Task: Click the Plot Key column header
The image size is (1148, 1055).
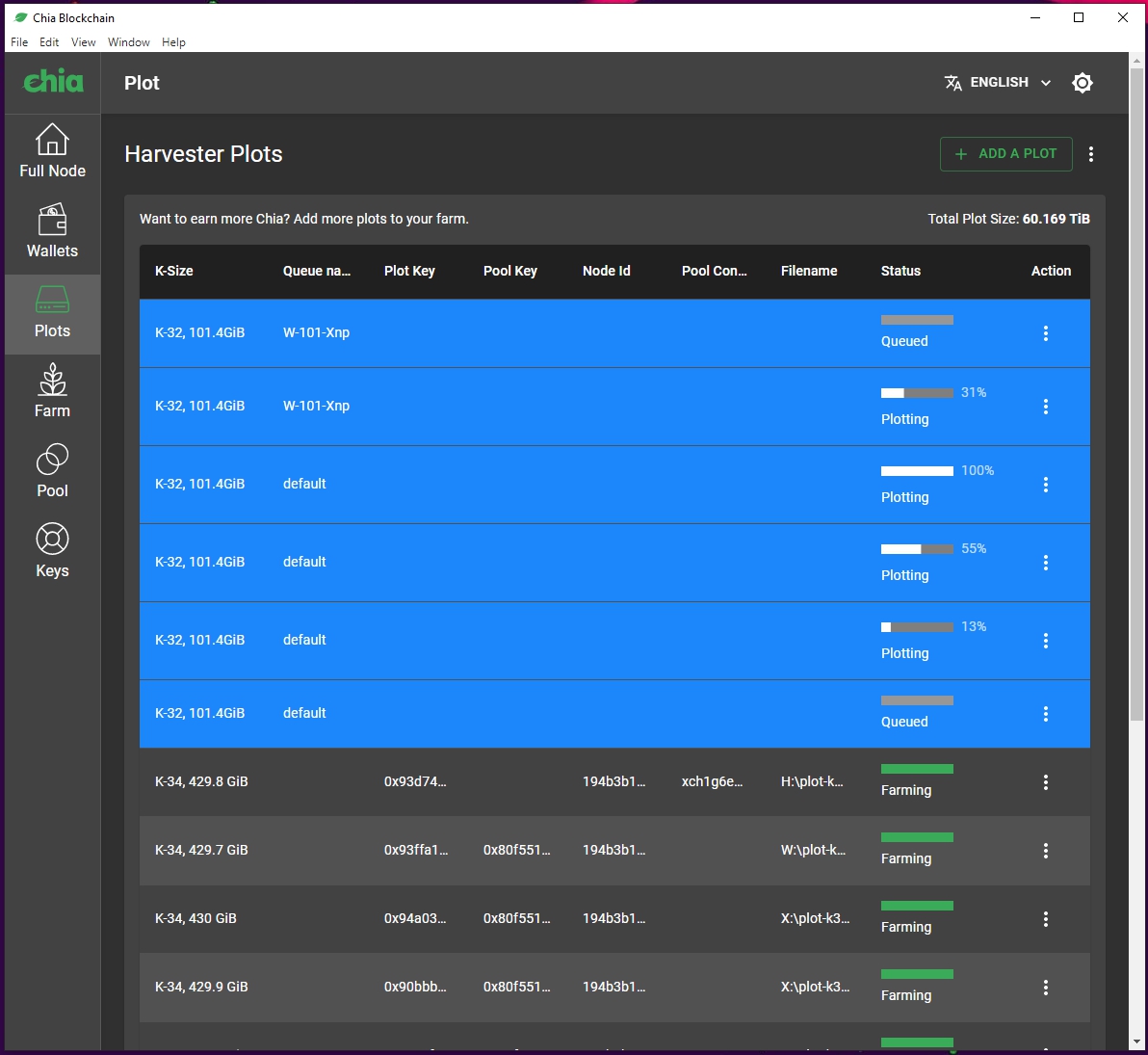Action: 409,271
